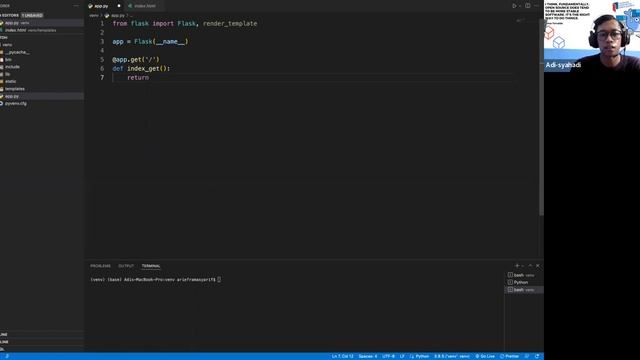Place cursor after return on line 7

tap(149, 78)
